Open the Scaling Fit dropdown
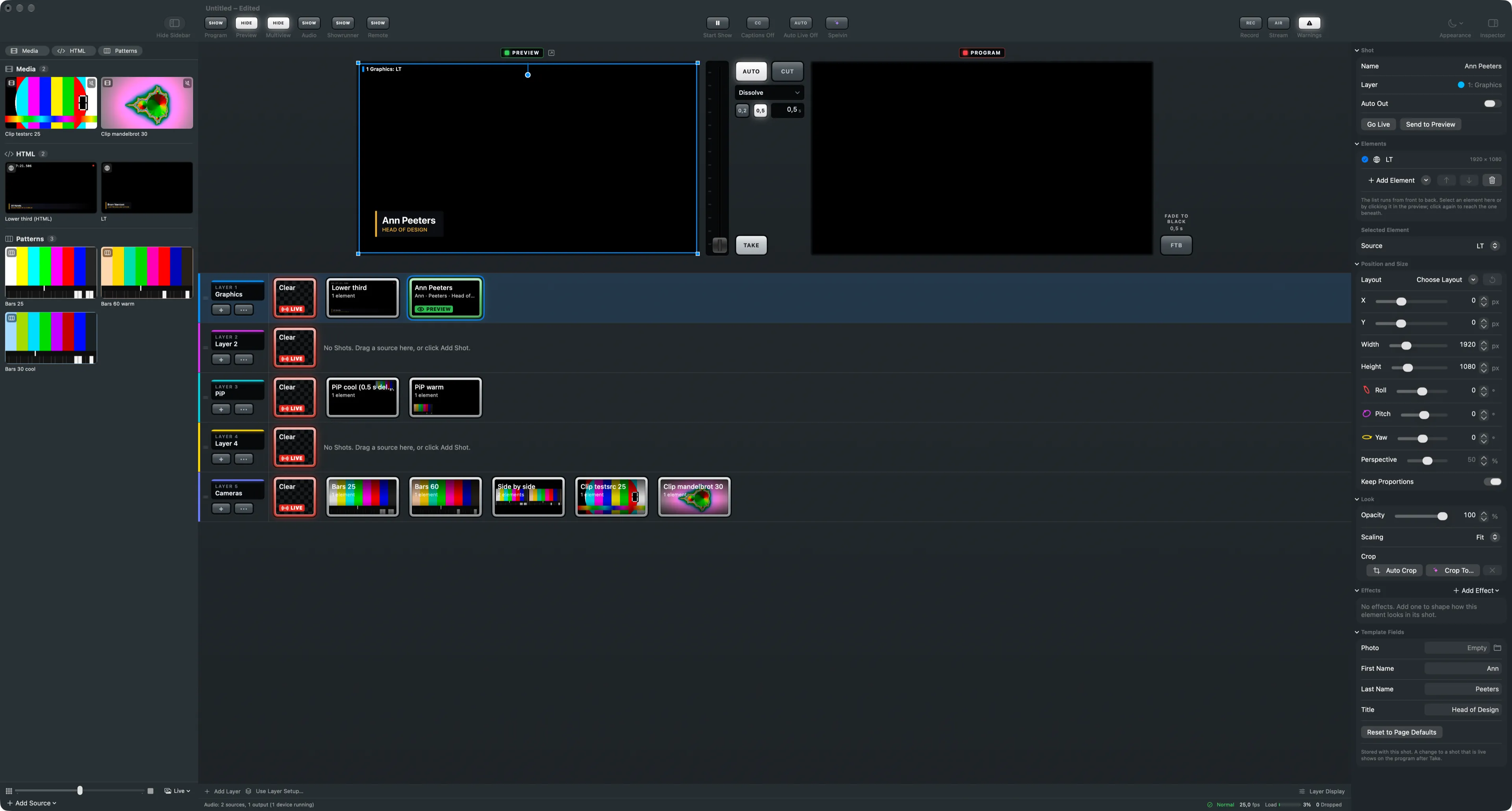Image resolution: width=1512 pixels, height=811 pixels. coord(1487,537)
